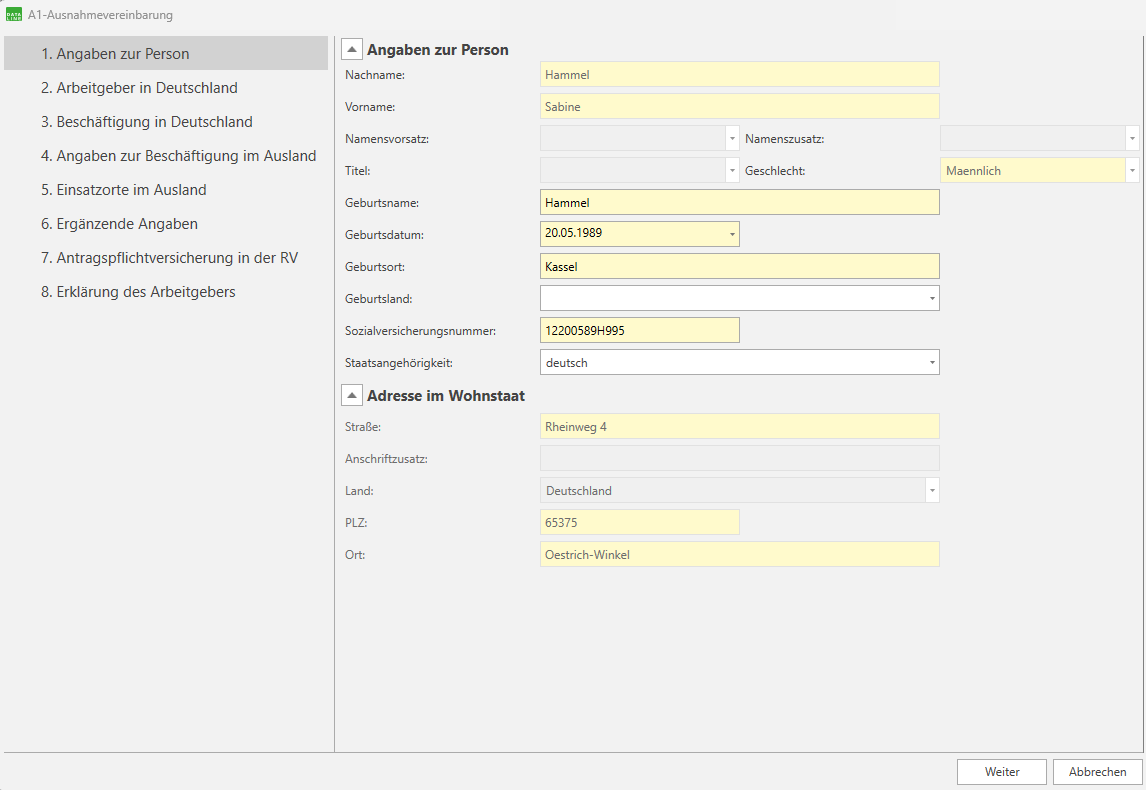1146x790 pixels.
Task: Open the Staatsangehörigkeit dropdown arrow
Action: coord(932,363)
